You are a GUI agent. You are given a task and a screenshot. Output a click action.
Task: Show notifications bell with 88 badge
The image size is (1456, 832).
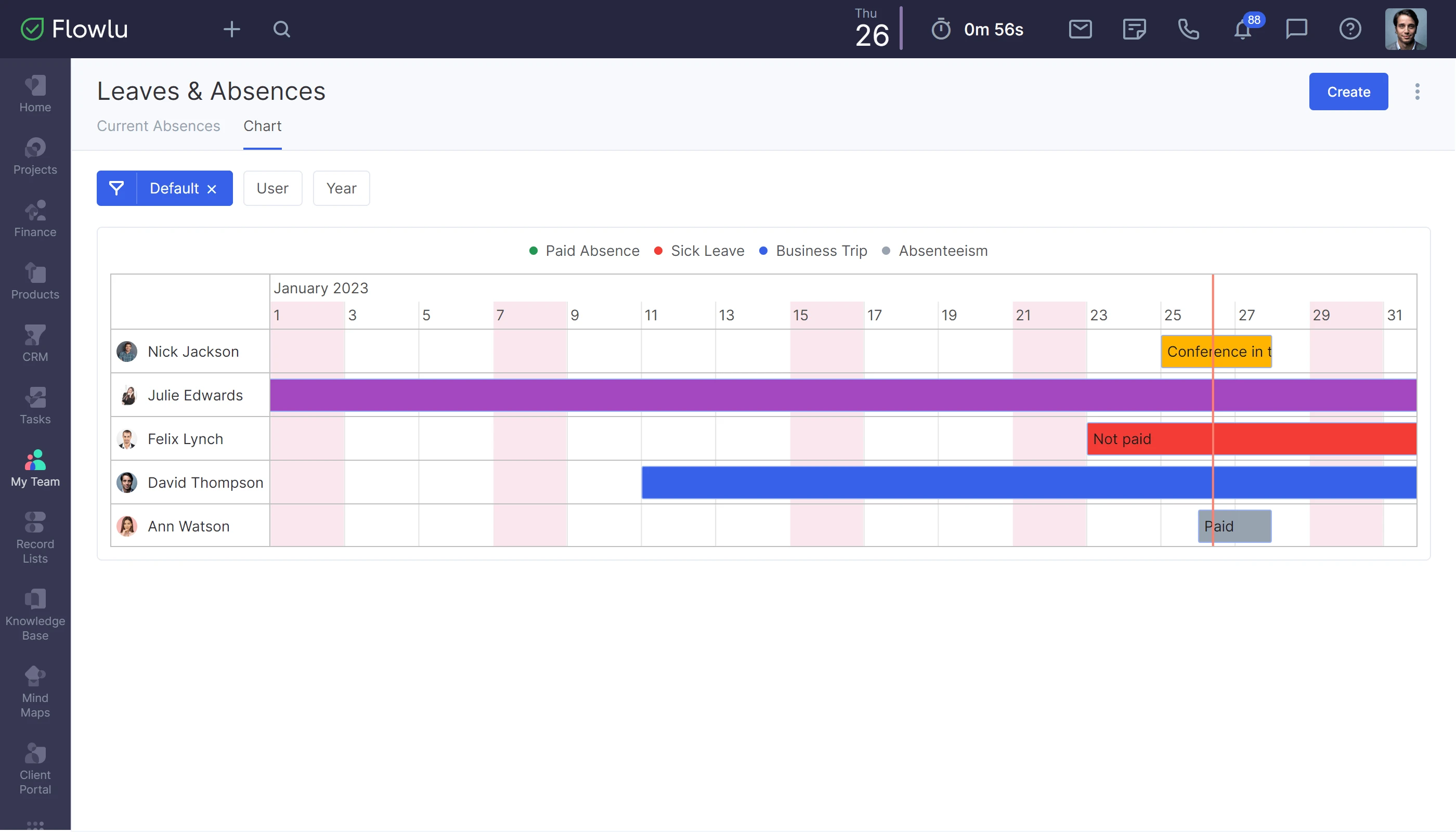point(1242,29)
